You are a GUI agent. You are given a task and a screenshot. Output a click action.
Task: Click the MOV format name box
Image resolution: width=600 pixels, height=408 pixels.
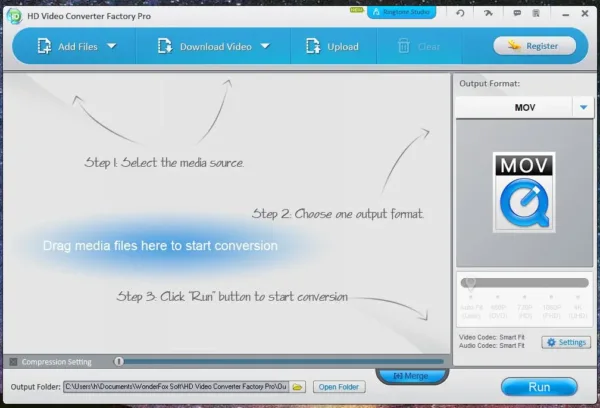pyautogui.click(x=514, y=108)
